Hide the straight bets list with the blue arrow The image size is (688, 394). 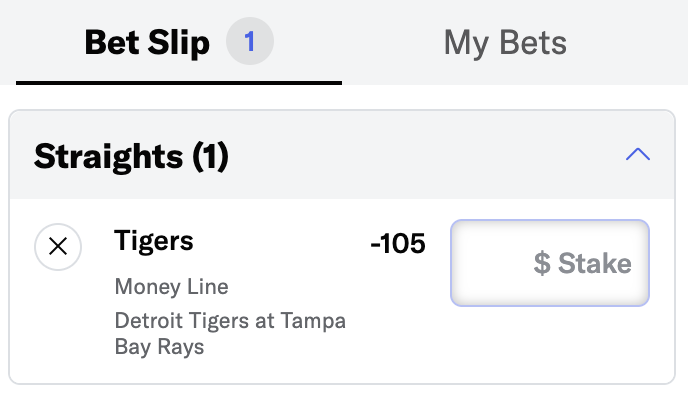638,154
